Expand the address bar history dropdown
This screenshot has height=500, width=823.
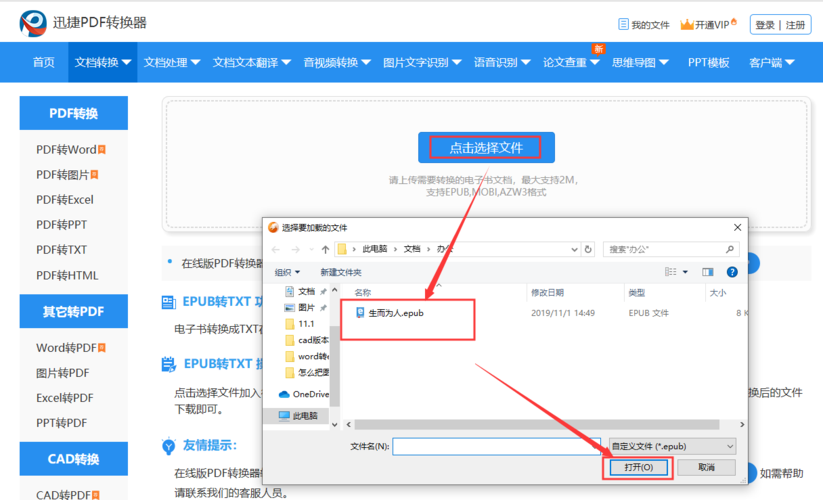(574, 249)
